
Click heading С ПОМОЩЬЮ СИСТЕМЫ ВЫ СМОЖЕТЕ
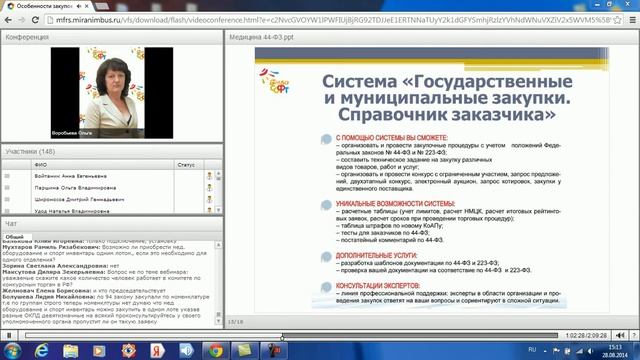(391, 138)
